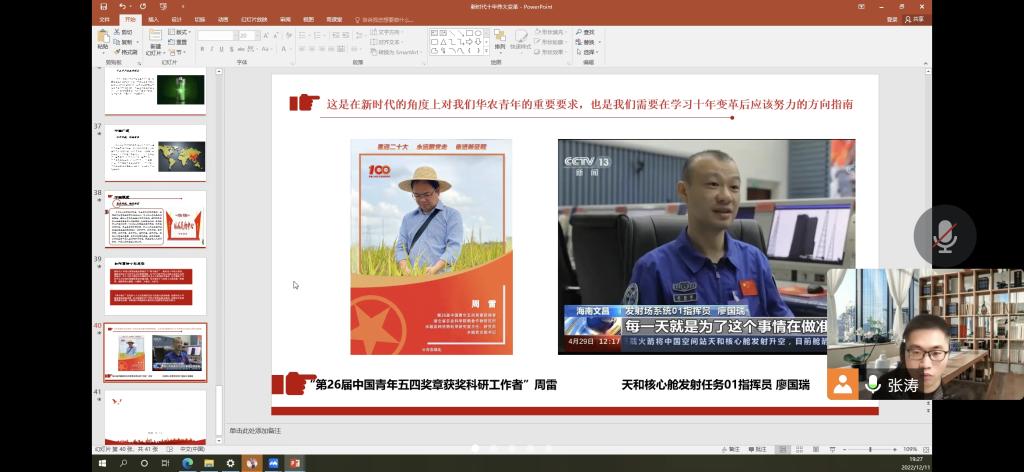Expand the font size dropdown

pos(255,35)
